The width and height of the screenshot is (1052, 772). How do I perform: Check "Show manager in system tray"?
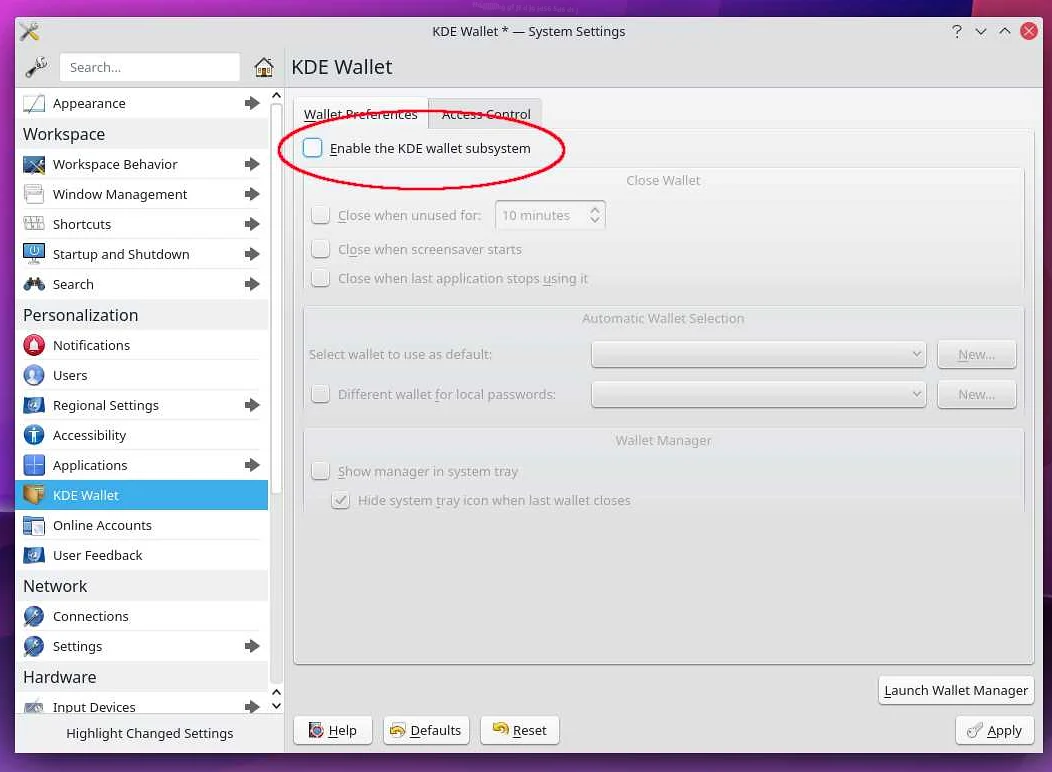pos(320,470)
